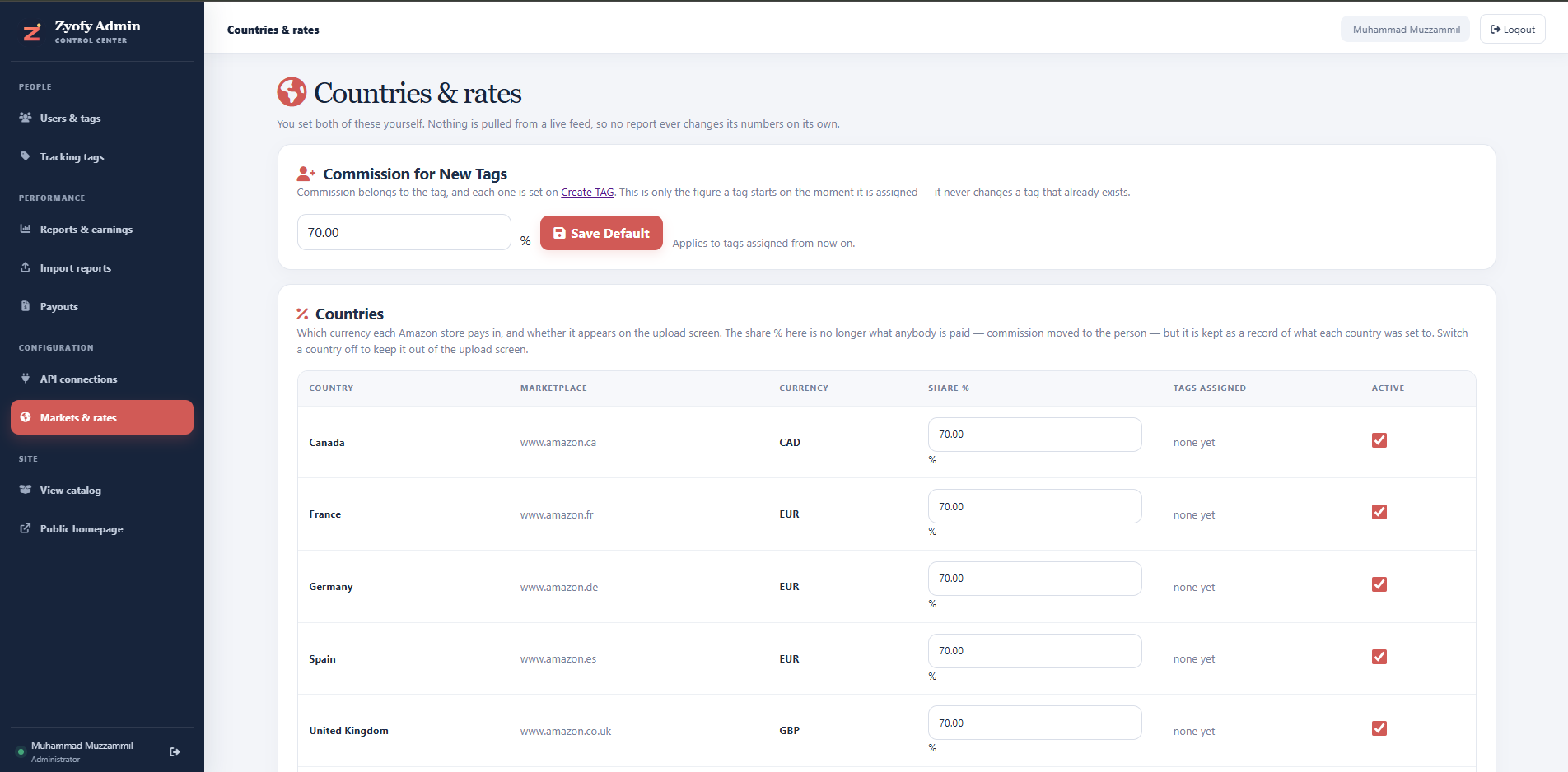The width and height of the screenshot is (1568, 772).
Task: Open the Payouts page
Action: [102, 307]
